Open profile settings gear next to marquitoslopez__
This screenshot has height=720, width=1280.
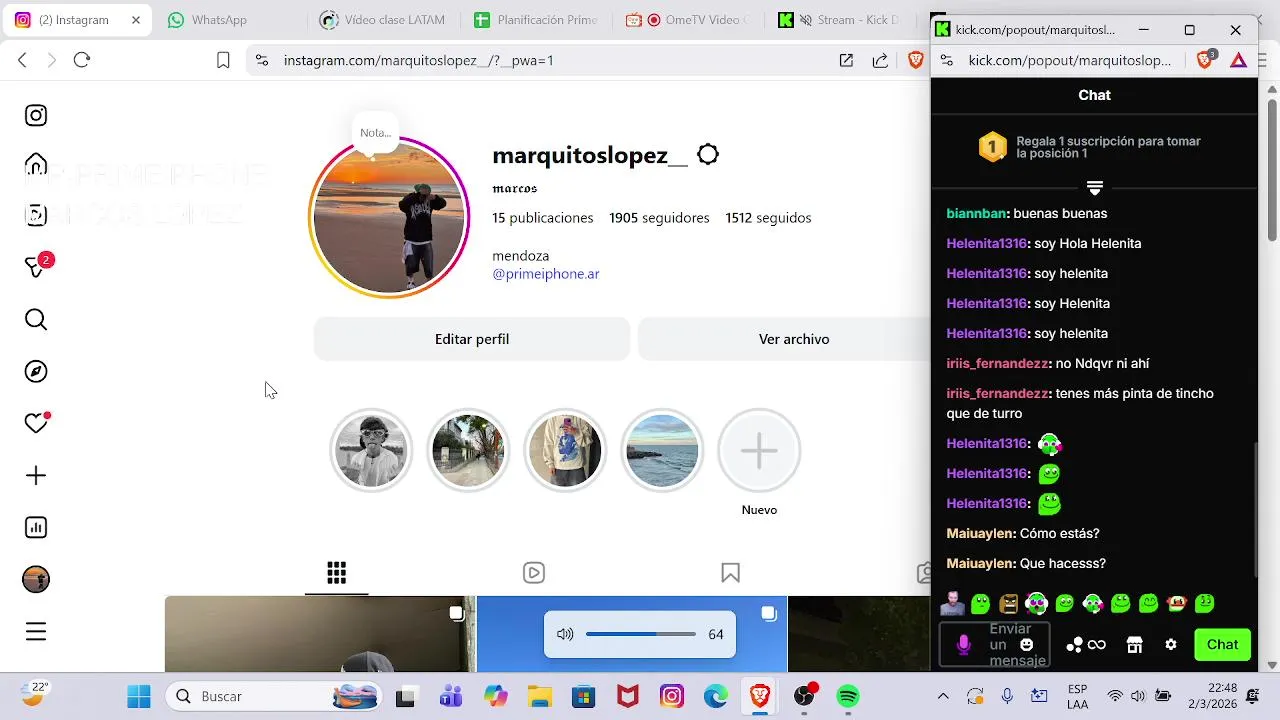[x=708, y=155]
